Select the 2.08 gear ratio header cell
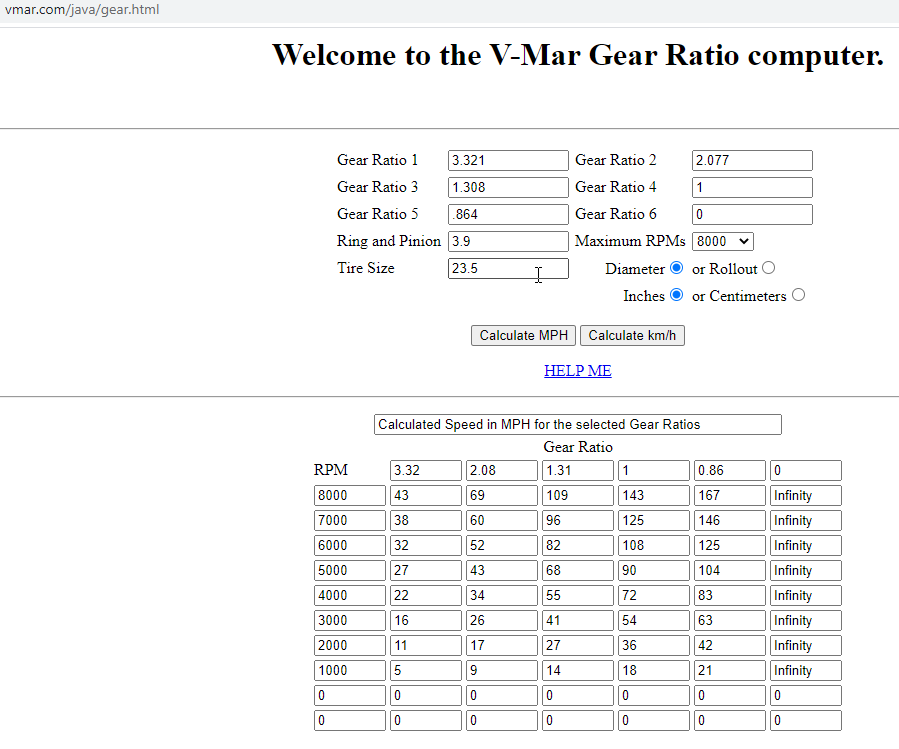This screenshot has height=749, width=899. [x=501, y=470]
